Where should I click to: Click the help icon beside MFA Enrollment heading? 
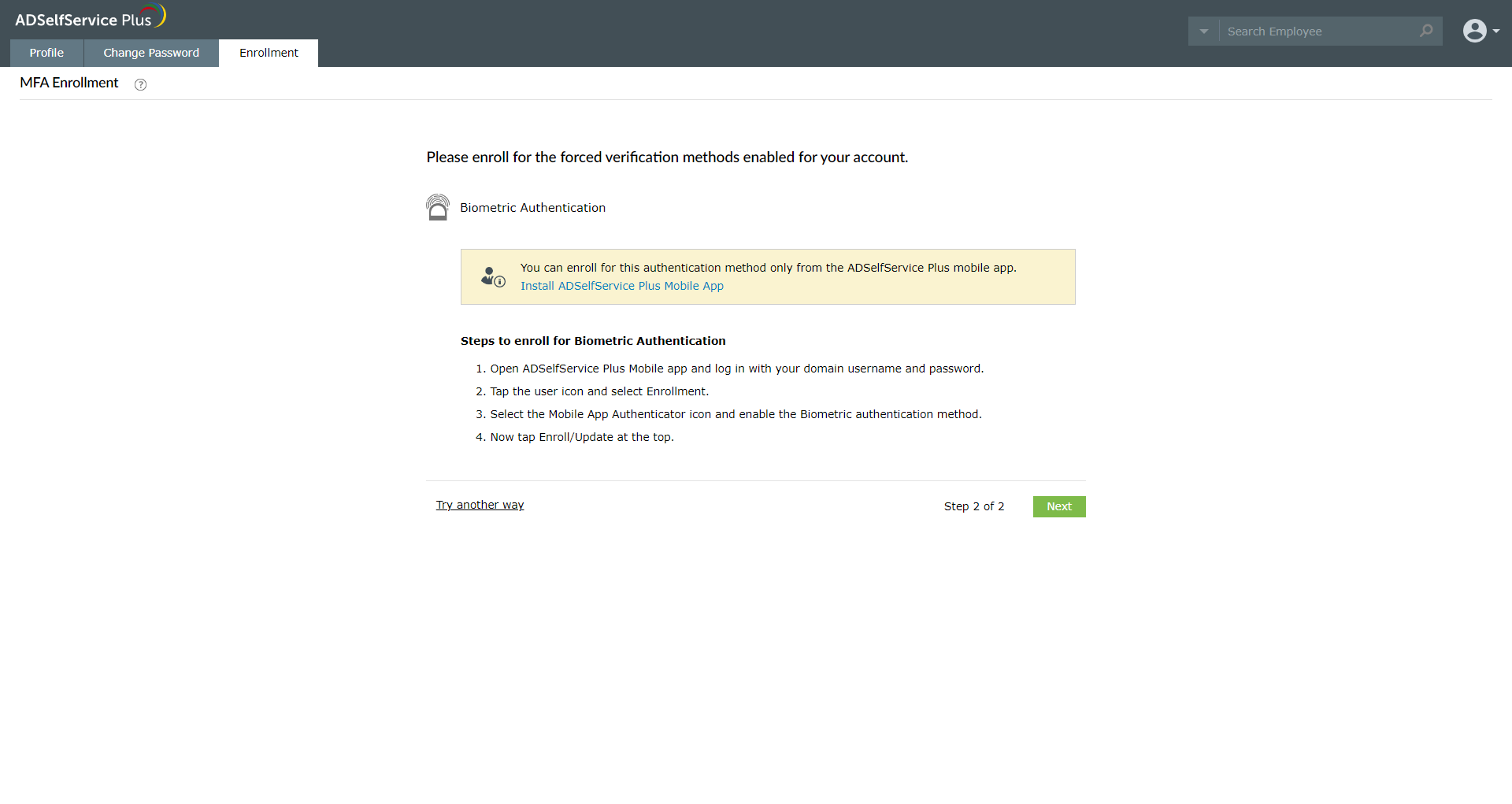click(140, 84)
